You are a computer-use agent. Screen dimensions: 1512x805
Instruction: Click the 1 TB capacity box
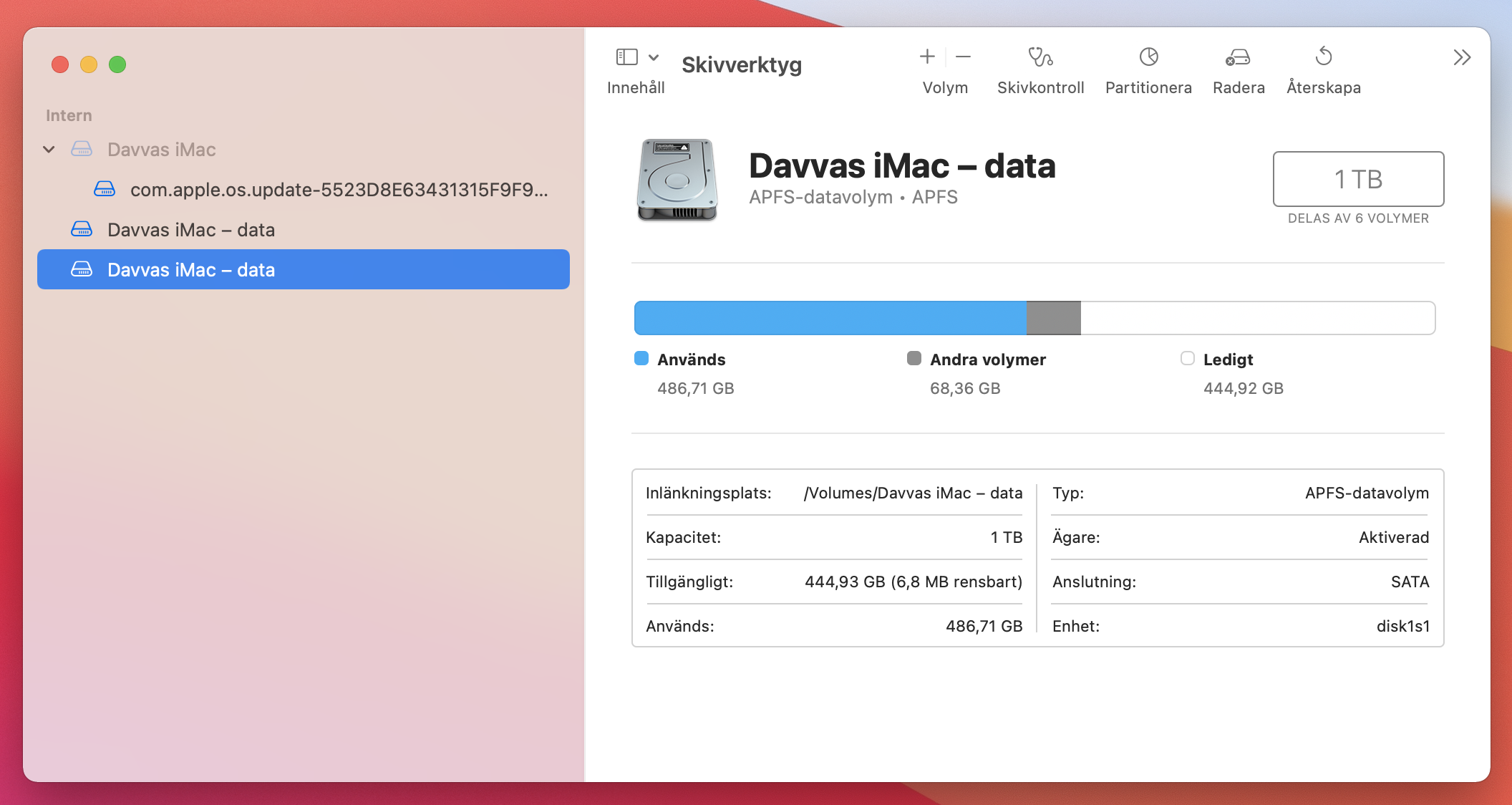click(1358, 179)
